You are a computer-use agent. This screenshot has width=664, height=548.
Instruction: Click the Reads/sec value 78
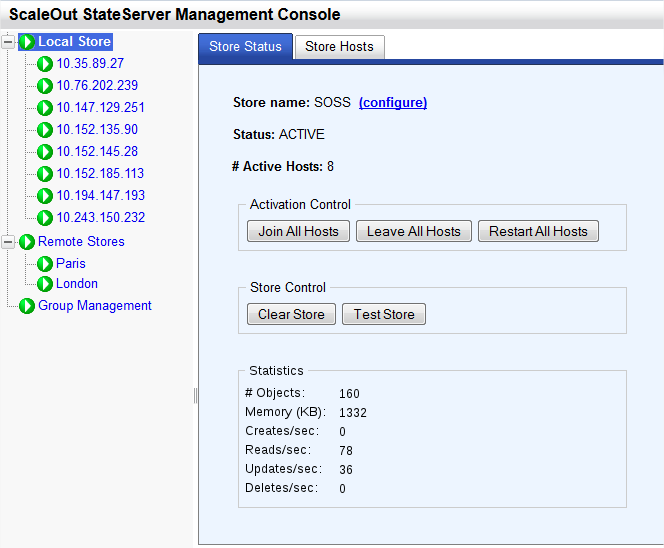(346, 451)
